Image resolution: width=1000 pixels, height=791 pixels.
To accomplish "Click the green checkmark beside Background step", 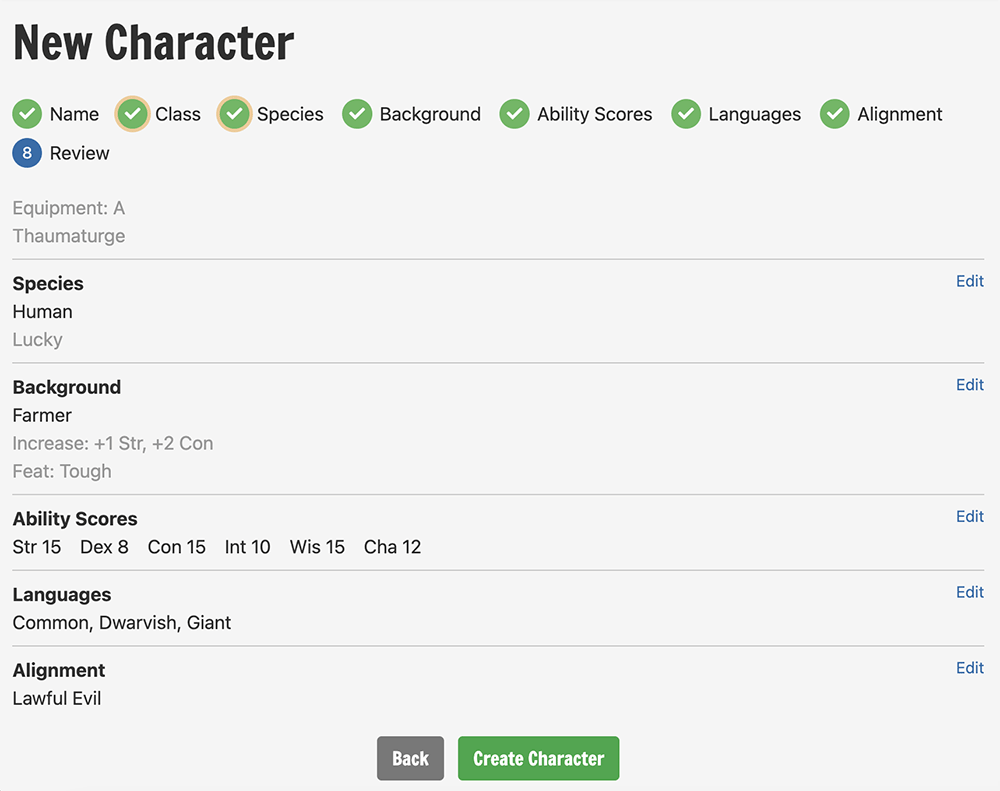I will [357, 114].
